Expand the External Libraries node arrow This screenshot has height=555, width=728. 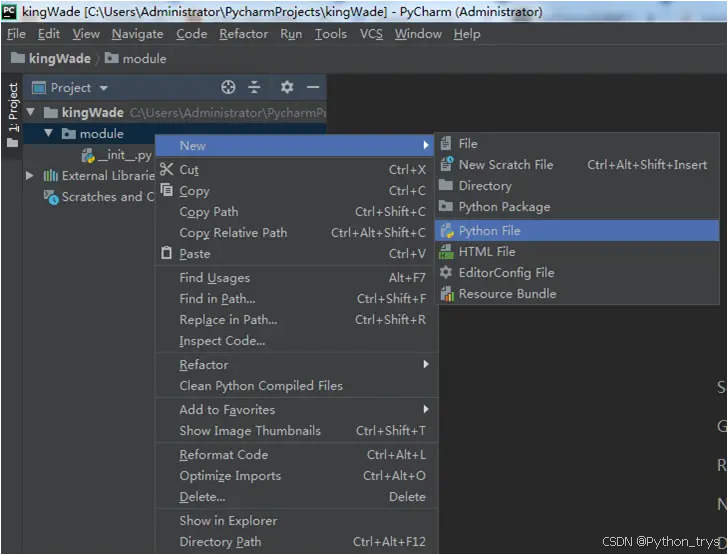(30, 176)
